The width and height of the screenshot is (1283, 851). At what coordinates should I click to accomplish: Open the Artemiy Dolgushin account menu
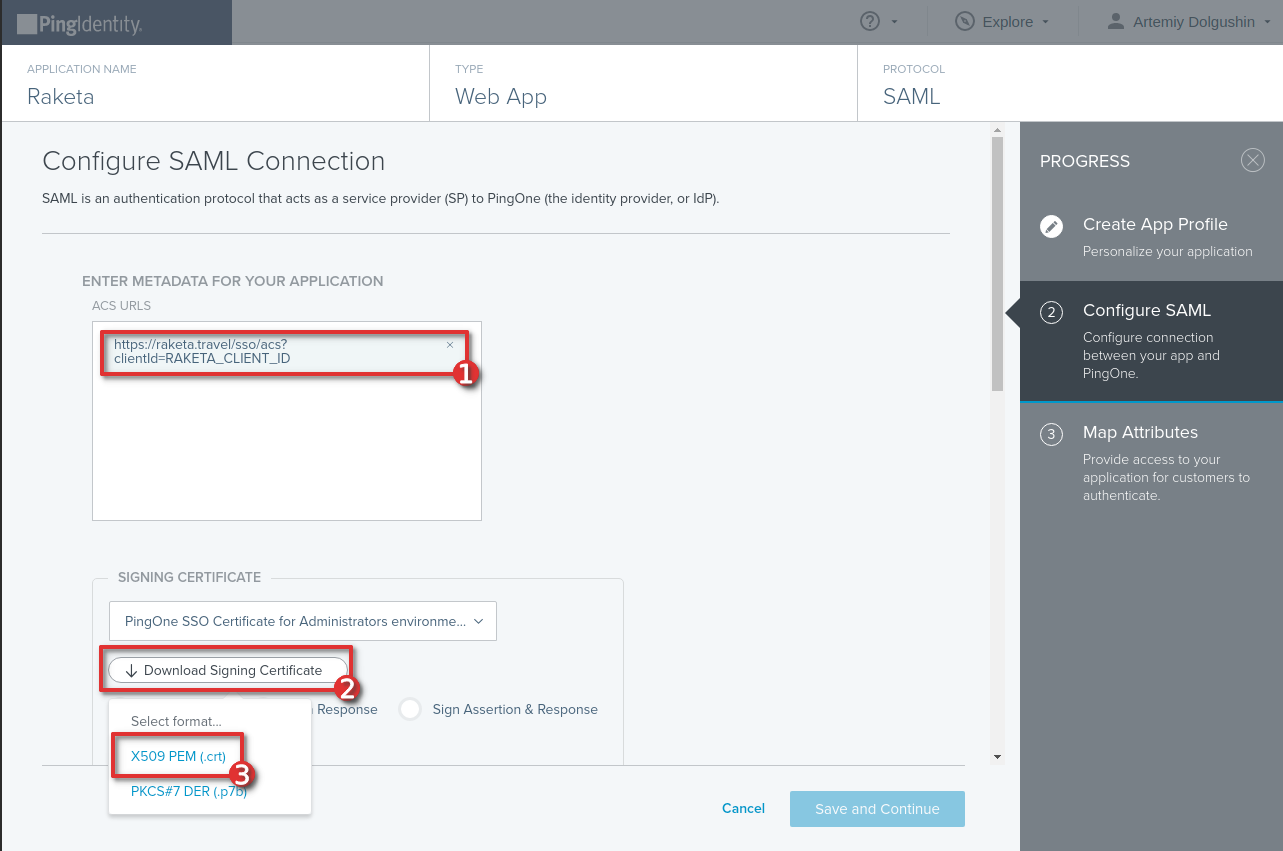[1188, 22]
